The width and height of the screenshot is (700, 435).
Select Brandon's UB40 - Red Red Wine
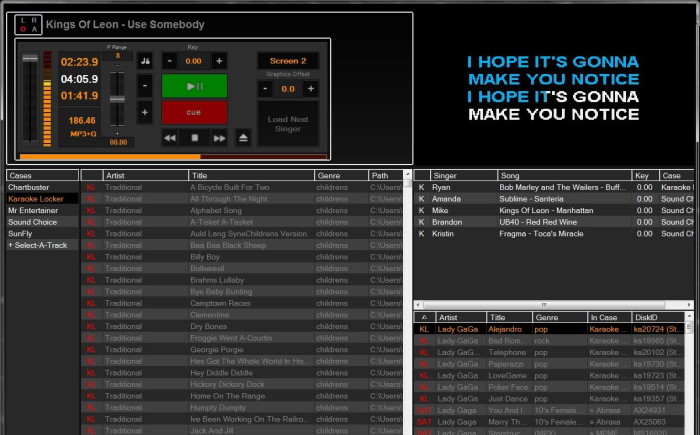554,222
